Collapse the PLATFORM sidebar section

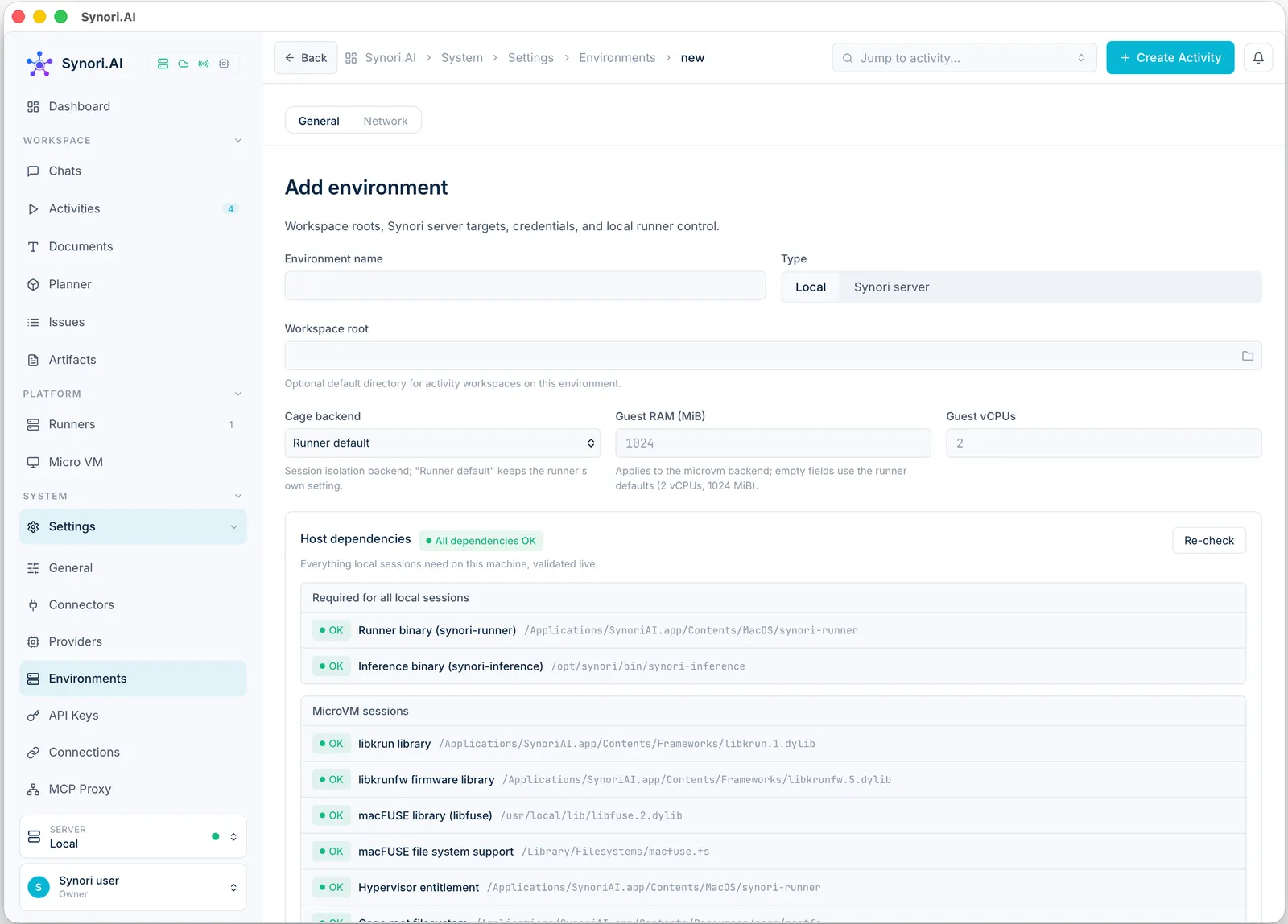237,394
